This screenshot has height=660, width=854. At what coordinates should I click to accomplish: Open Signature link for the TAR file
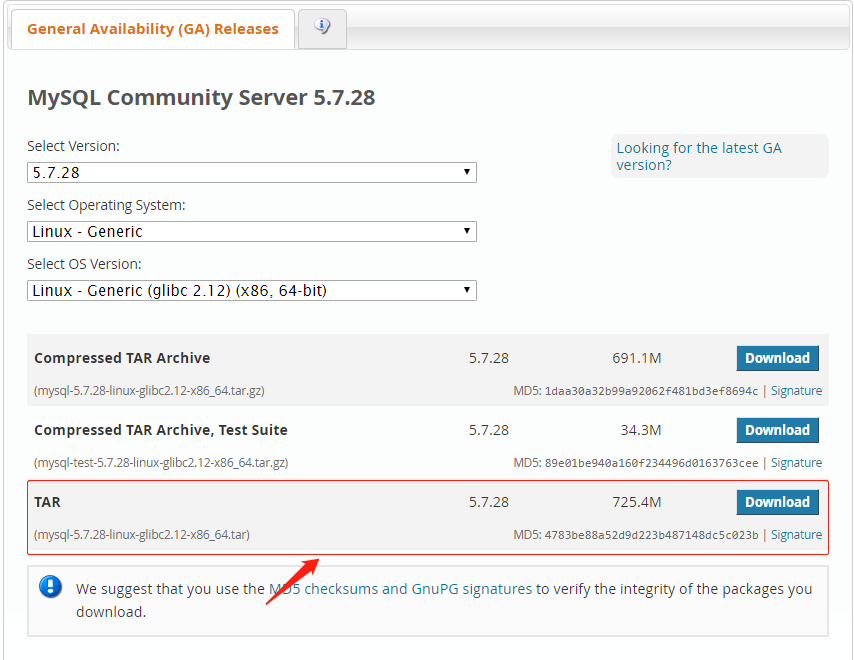click(x=796, y=534)
